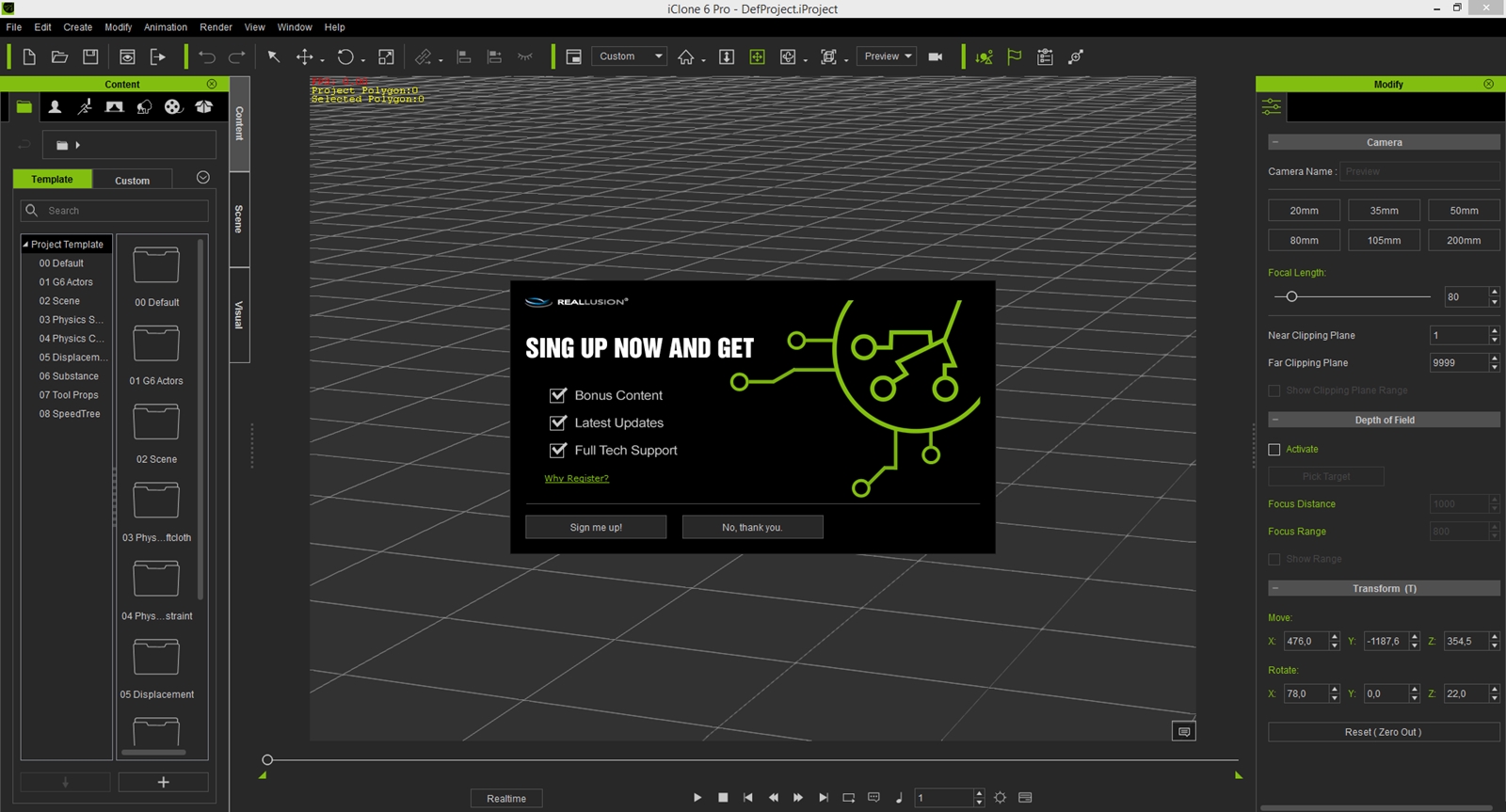1506x812 pixels.
Task: Select 06 Substance in template tree
Action: coord(69,376)
